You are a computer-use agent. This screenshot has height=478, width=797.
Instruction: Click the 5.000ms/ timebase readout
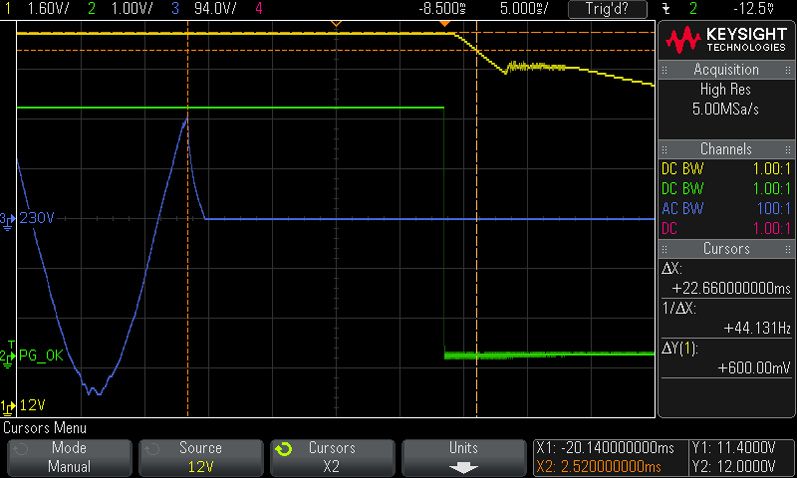point(524,9)
